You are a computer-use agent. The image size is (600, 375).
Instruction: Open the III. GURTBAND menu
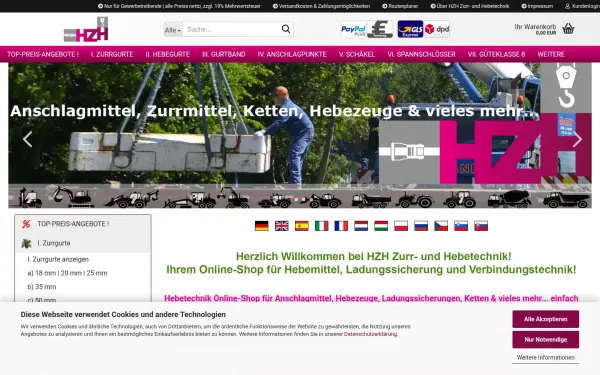[224, 54]
